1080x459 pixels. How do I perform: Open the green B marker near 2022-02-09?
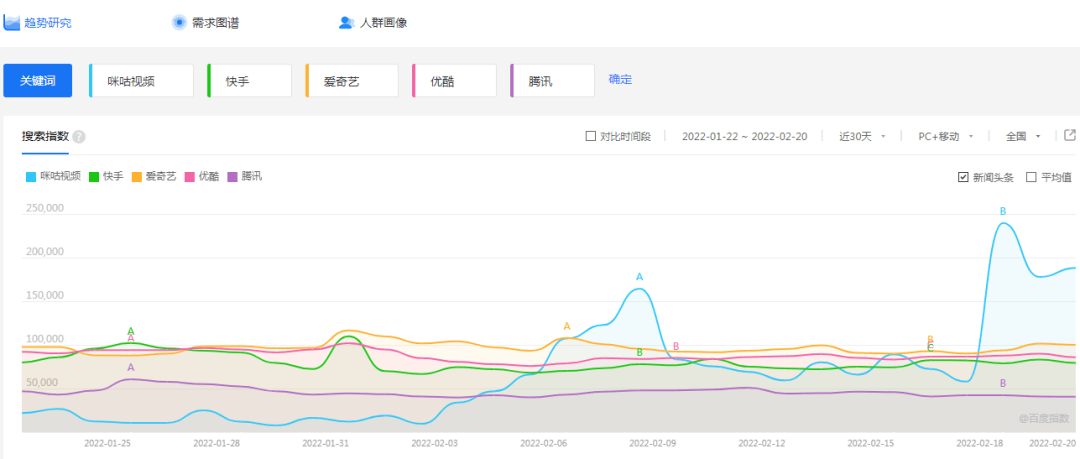tap(639, 352)
